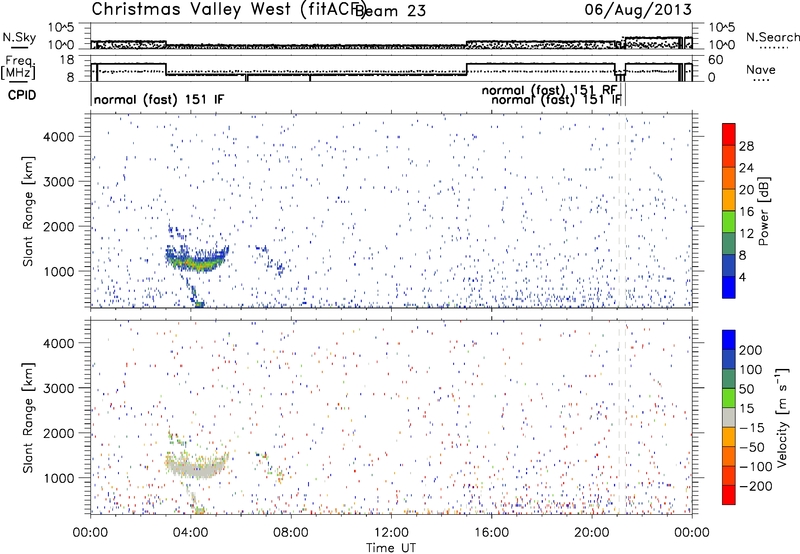Click the 'Time UT' axis label
800x554 pixels.
point(391,548)
